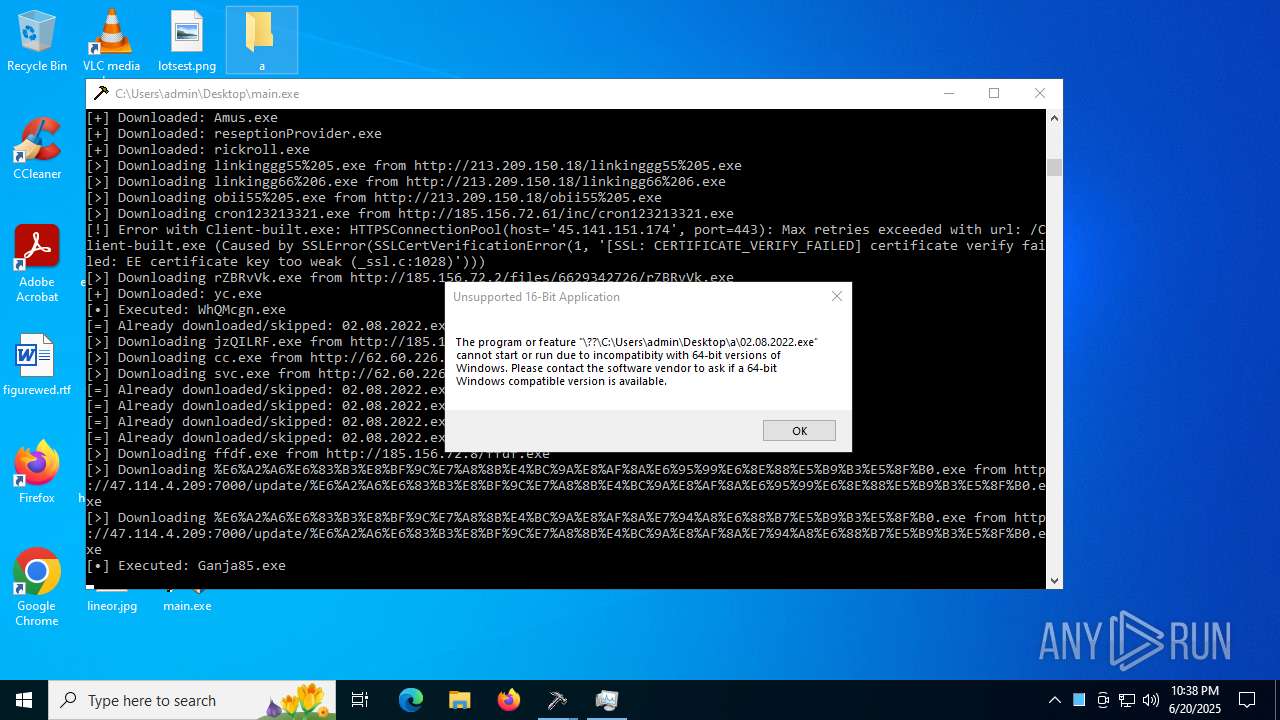
Task: Click the console vertical scrollbar thumb
Action: (x=1054, y=167)
